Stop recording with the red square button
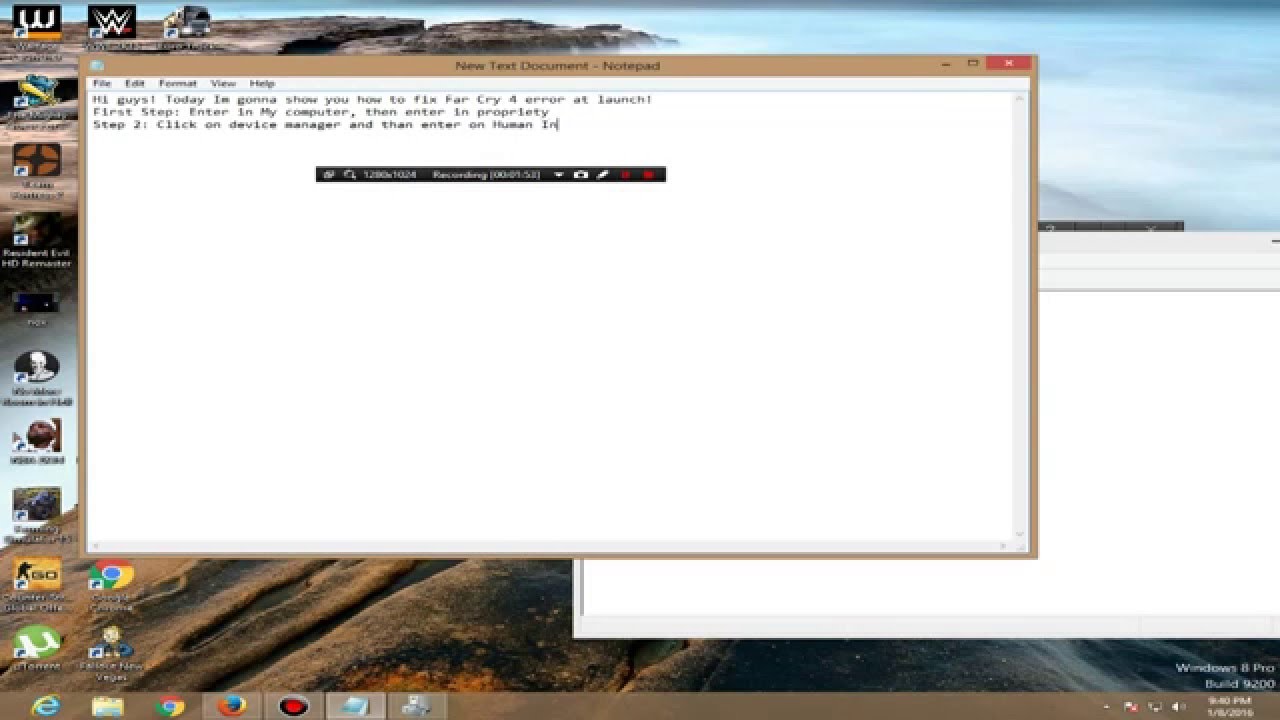 pyautogui.click(x=648, y=175)
